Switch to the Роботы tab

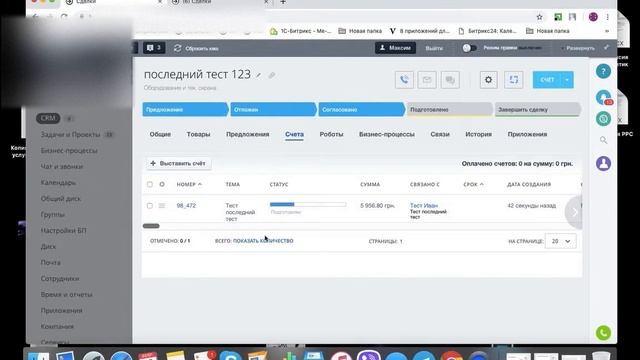click(331, 134)
